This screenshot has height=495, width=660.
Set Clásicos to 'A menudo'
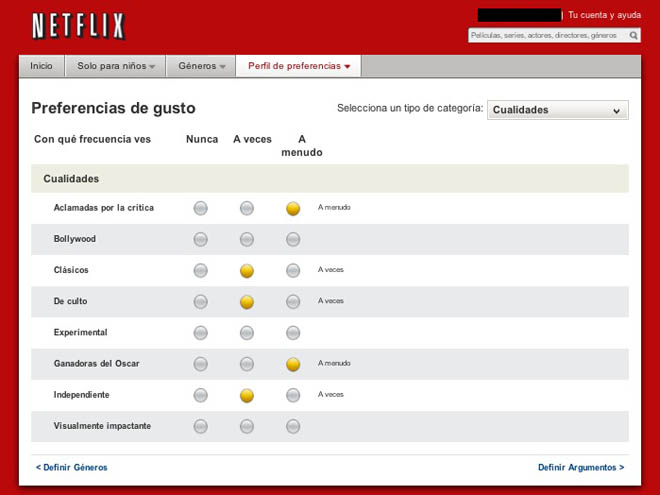[x=293, y=271]
